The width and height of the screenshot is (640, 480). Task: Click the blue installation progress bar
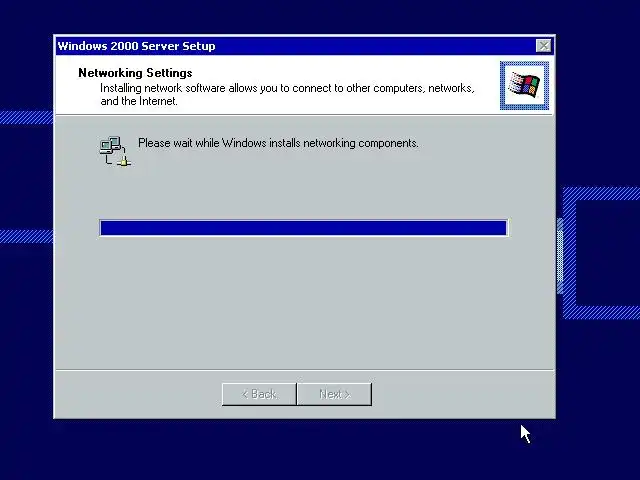pyautogui.click(x=304, y=228)
